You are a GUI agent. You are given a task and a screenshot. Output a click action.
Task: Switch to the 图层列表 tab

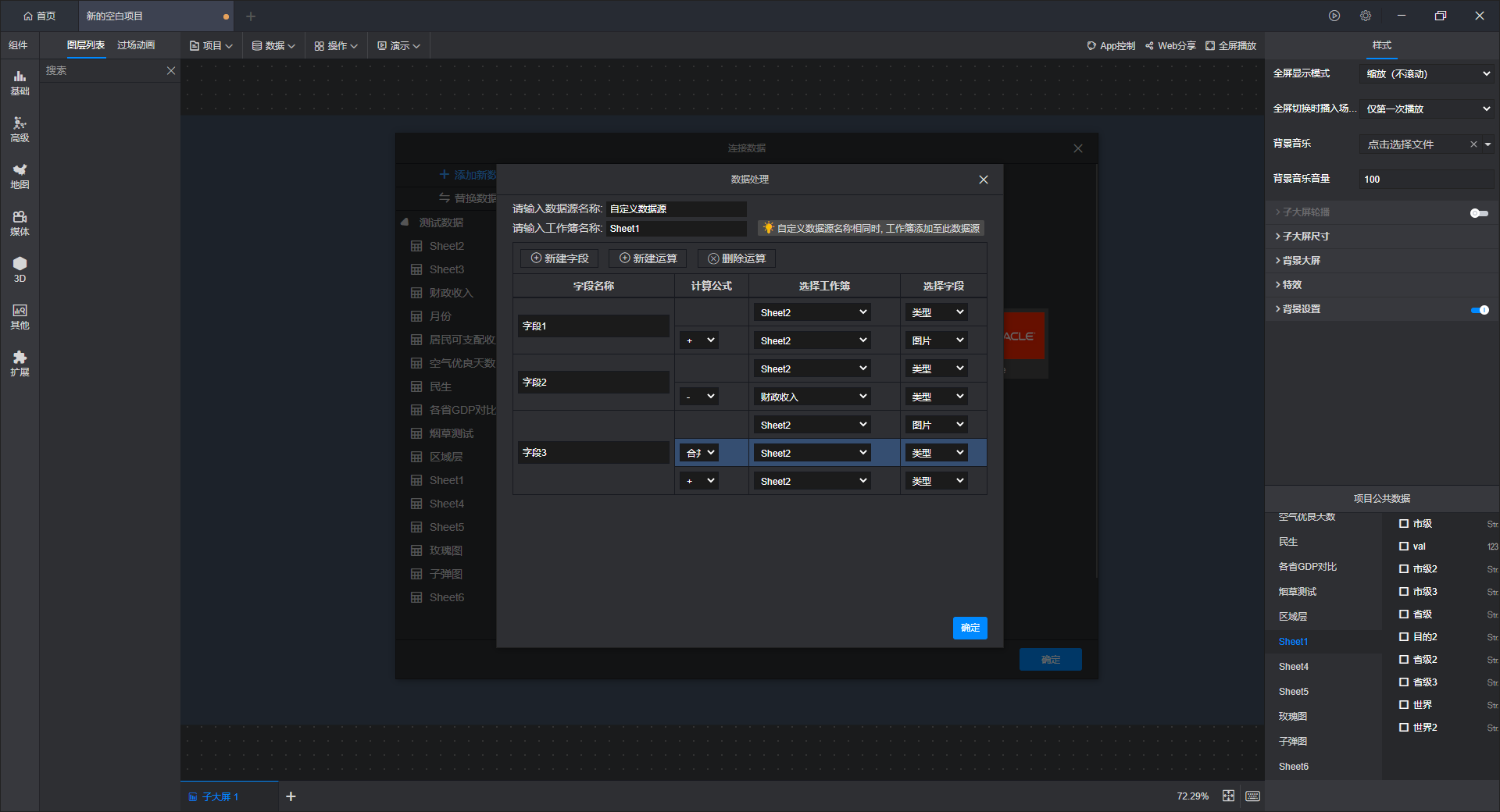[x=86, y=45]
